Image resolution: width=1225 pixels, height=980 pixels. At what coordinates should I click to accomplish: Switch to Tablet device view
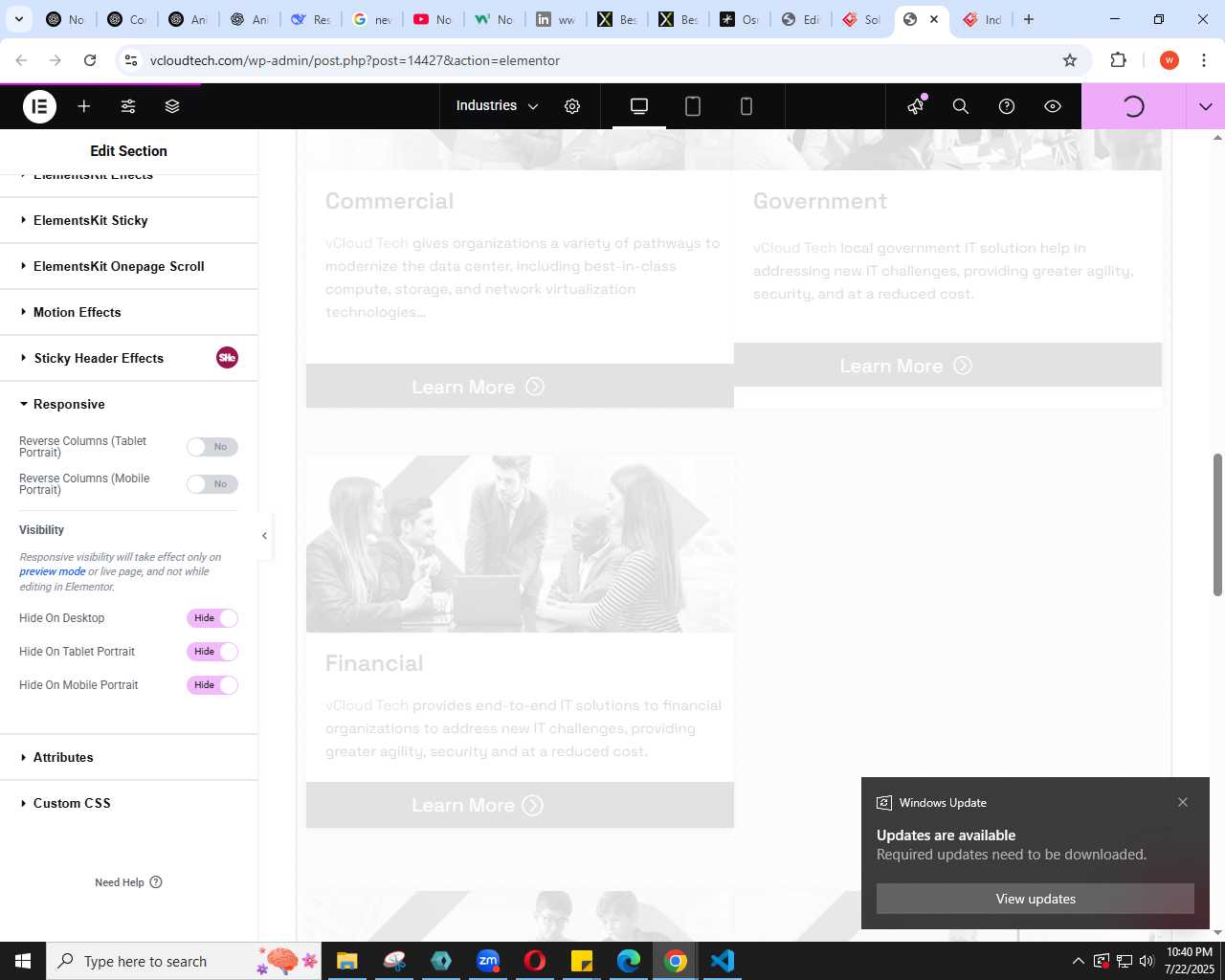click(693, 106)
